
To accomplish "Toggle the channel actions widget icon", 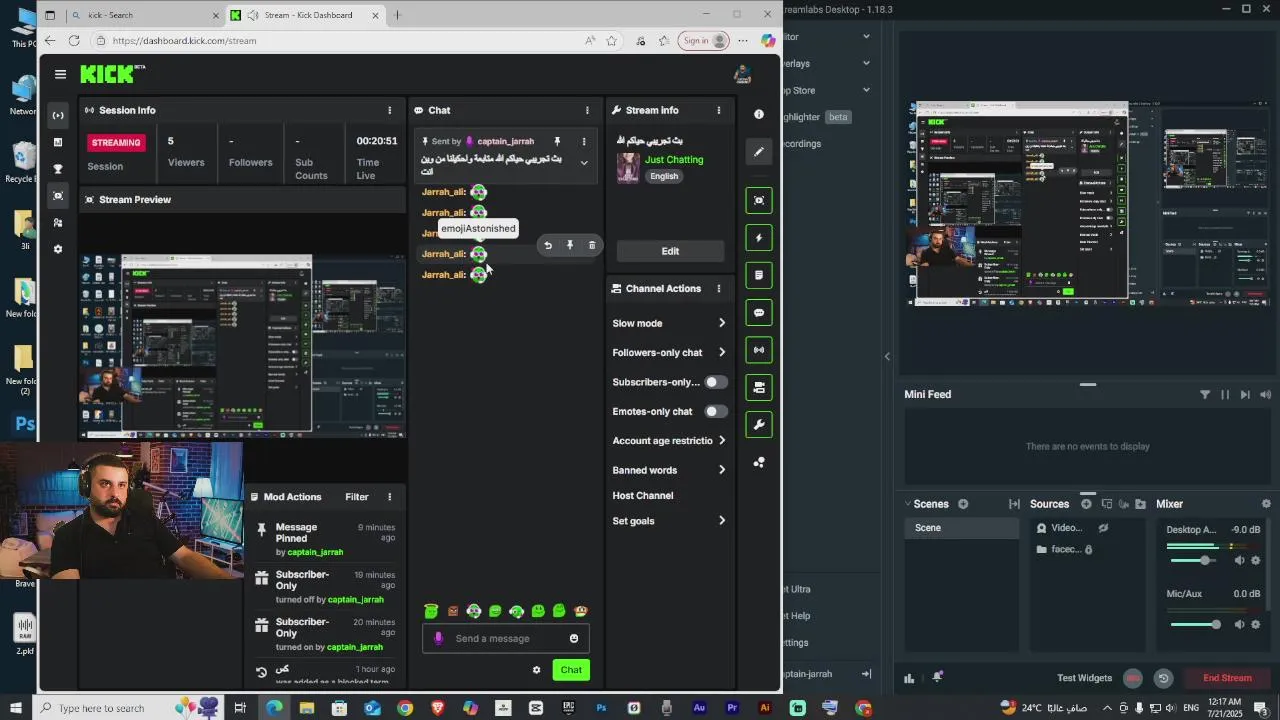I will 759,388.
